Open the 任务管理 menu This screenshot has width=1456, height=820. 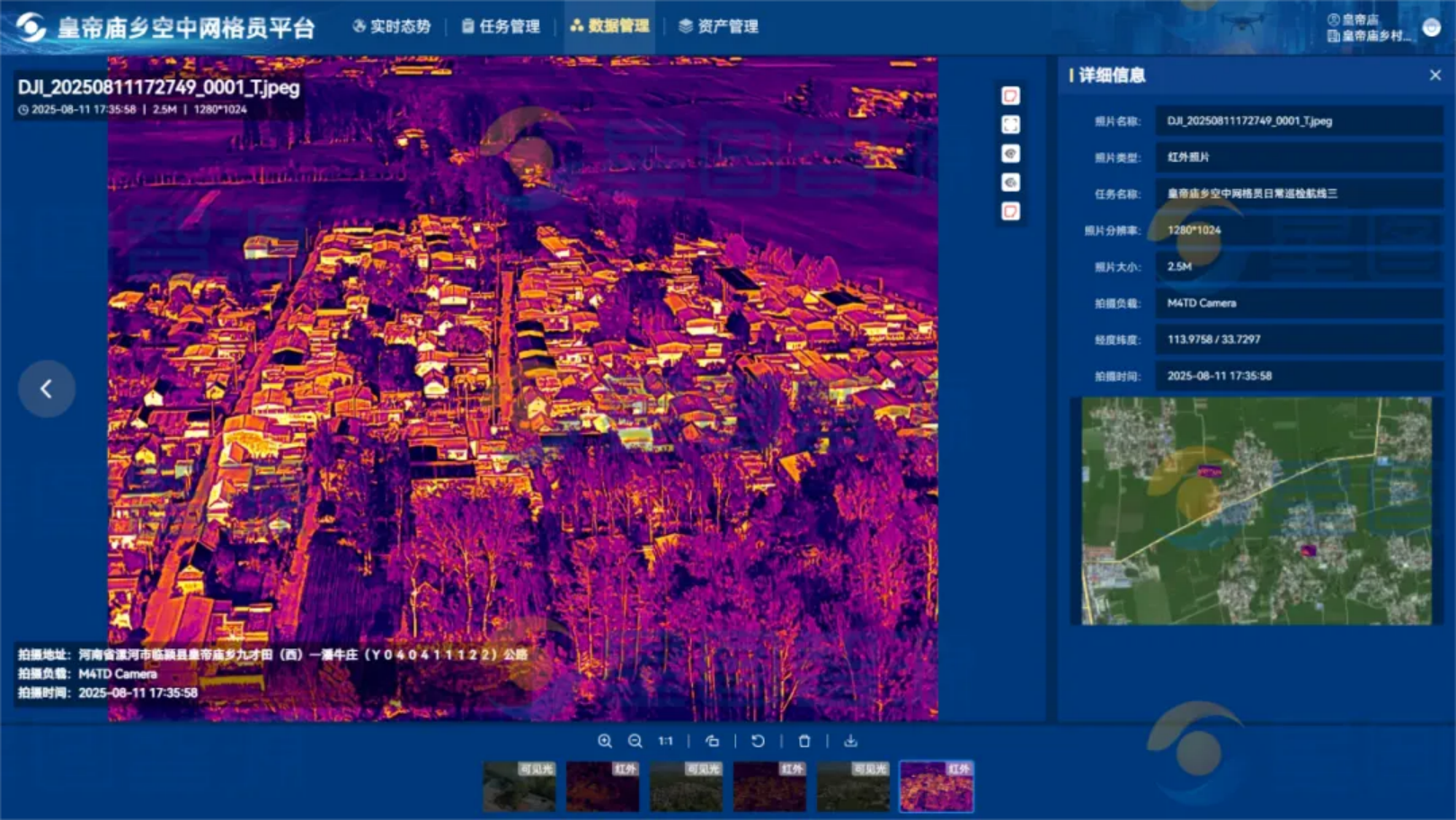[501, 26]
